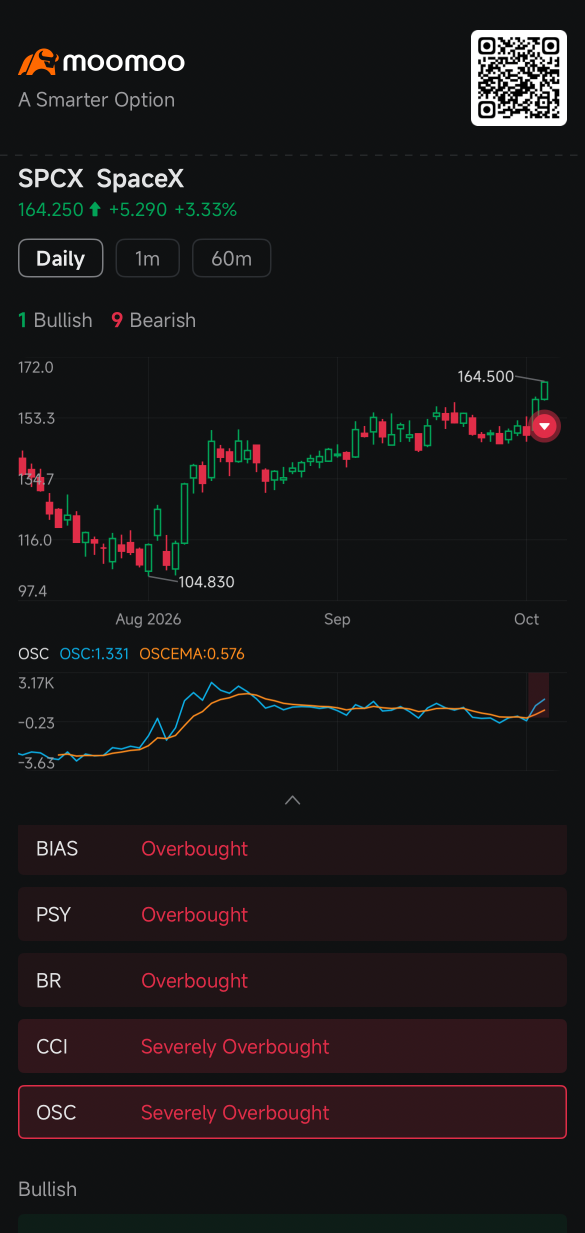Click the 164.500 high price label

pos(485,377)
